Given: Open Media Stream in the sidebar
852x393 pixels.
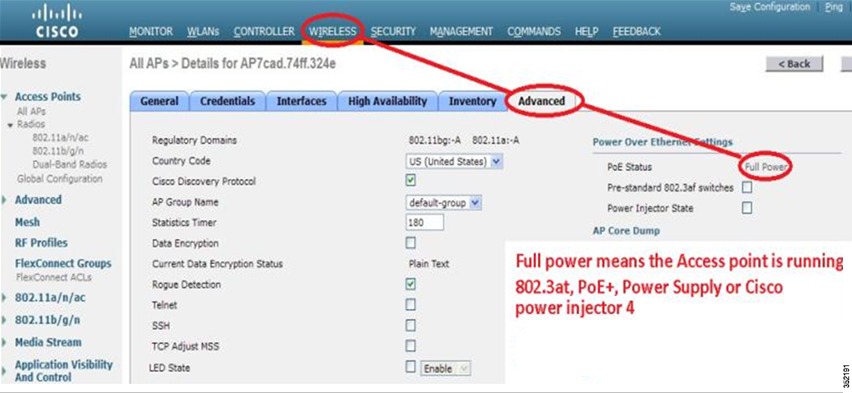Looking at the screenshot, I should tap(48, 342).
